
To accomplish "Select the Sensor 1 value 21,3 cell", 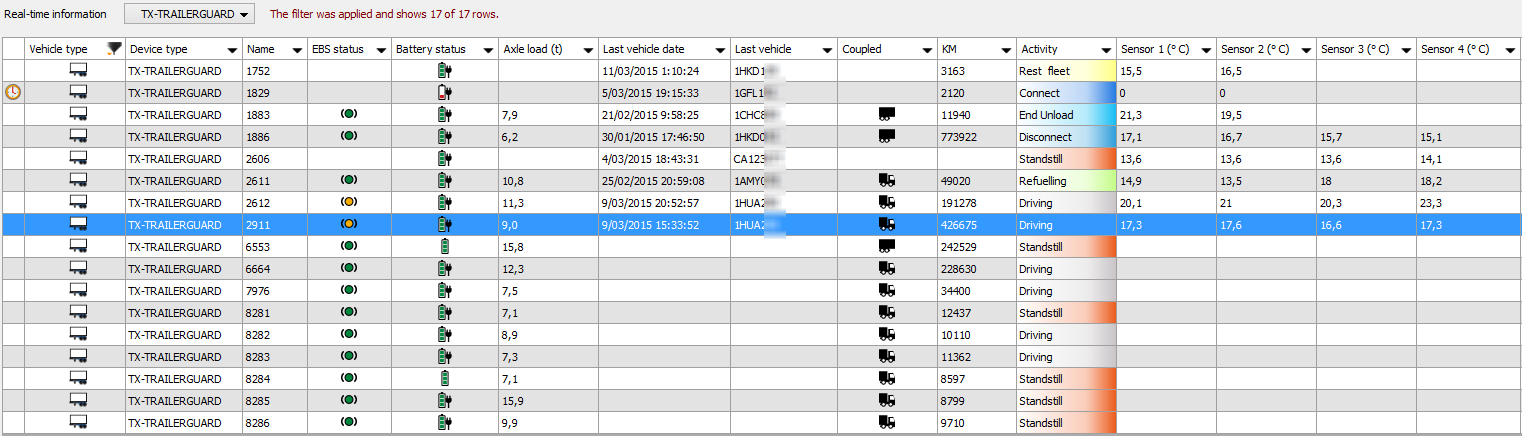I will coord(1165,115).
